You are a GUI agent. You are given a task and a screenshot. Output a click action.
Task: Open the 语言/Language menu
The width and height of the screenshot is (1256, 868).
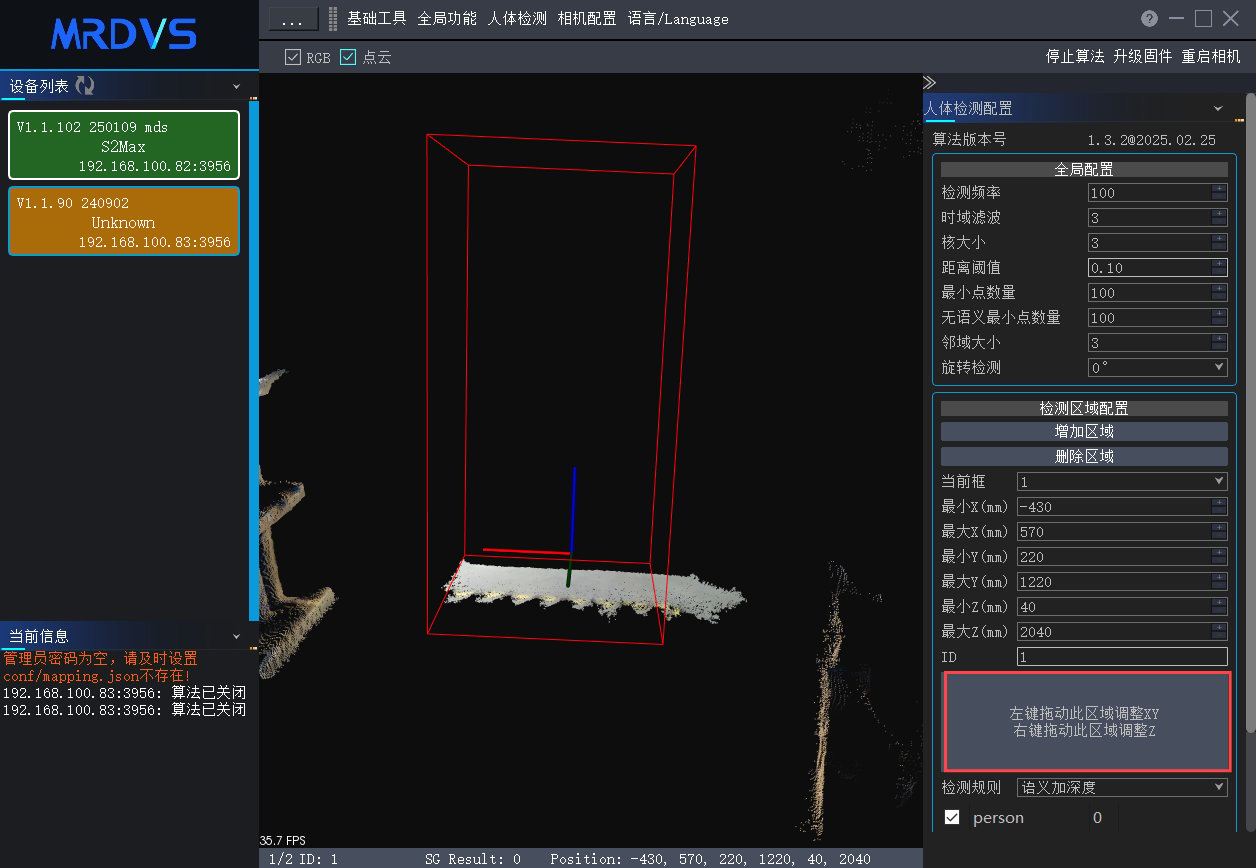tap(678, 19)
